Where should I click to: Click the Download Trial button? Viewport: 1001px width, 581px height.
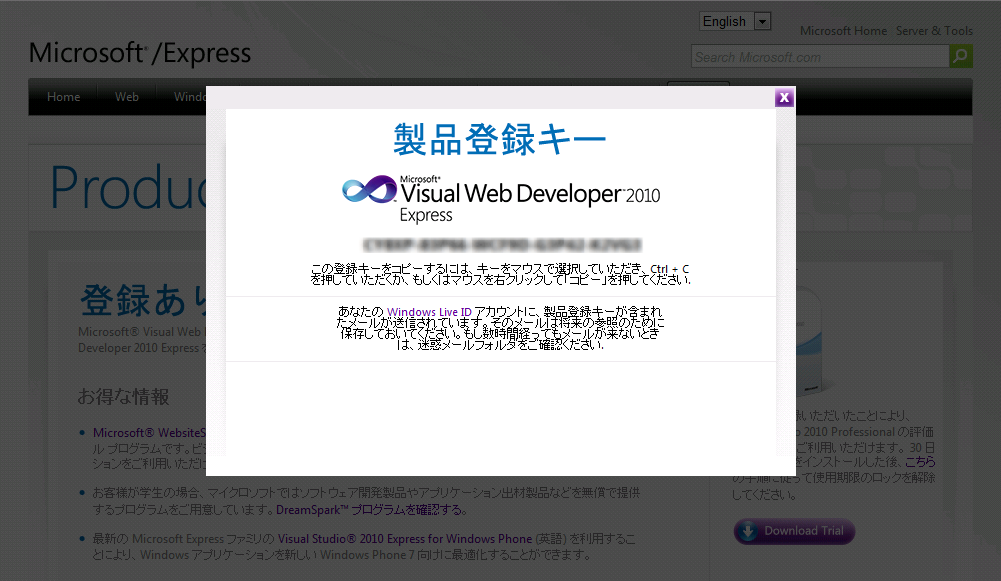[x=794, y=531]
